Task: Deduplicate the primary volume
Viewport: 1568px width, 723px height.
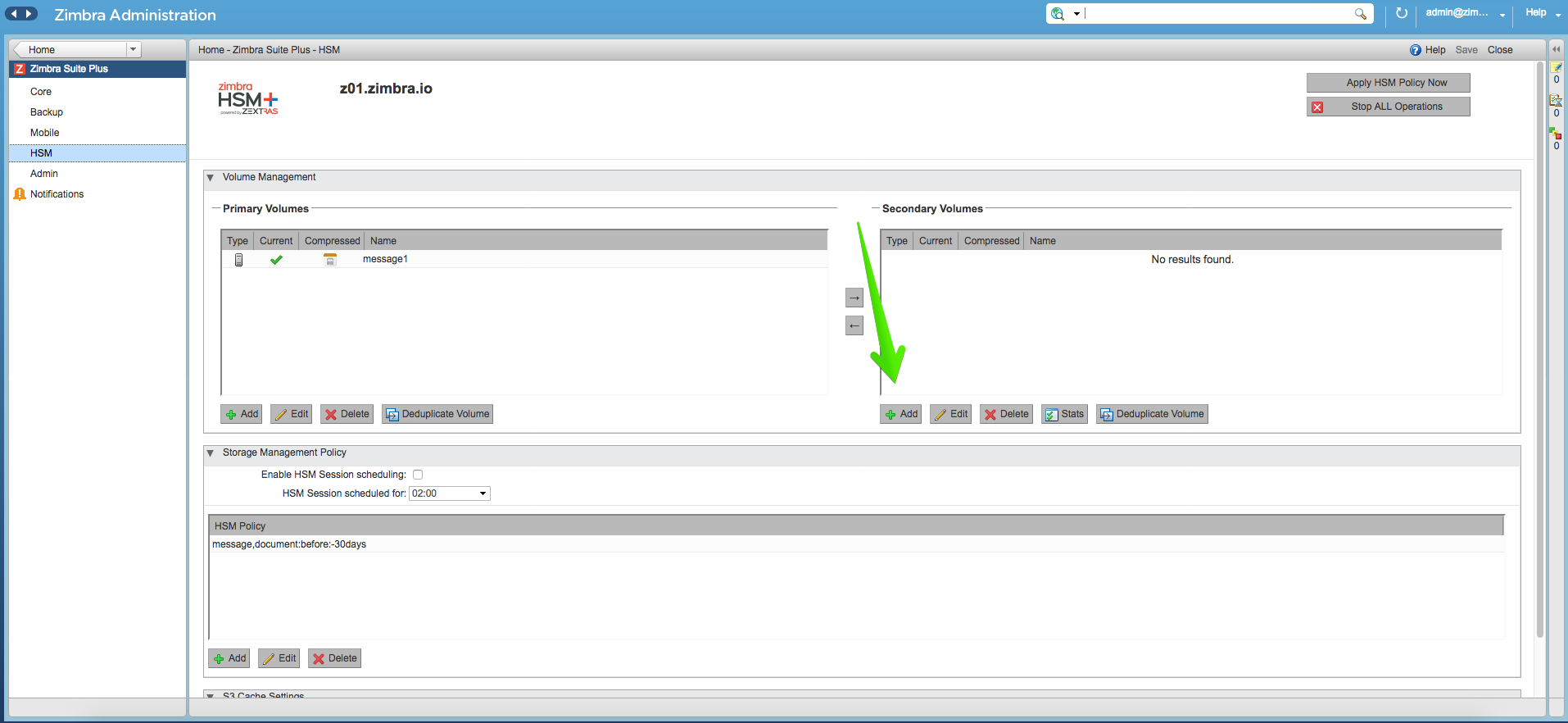Action: click(437, 414)
